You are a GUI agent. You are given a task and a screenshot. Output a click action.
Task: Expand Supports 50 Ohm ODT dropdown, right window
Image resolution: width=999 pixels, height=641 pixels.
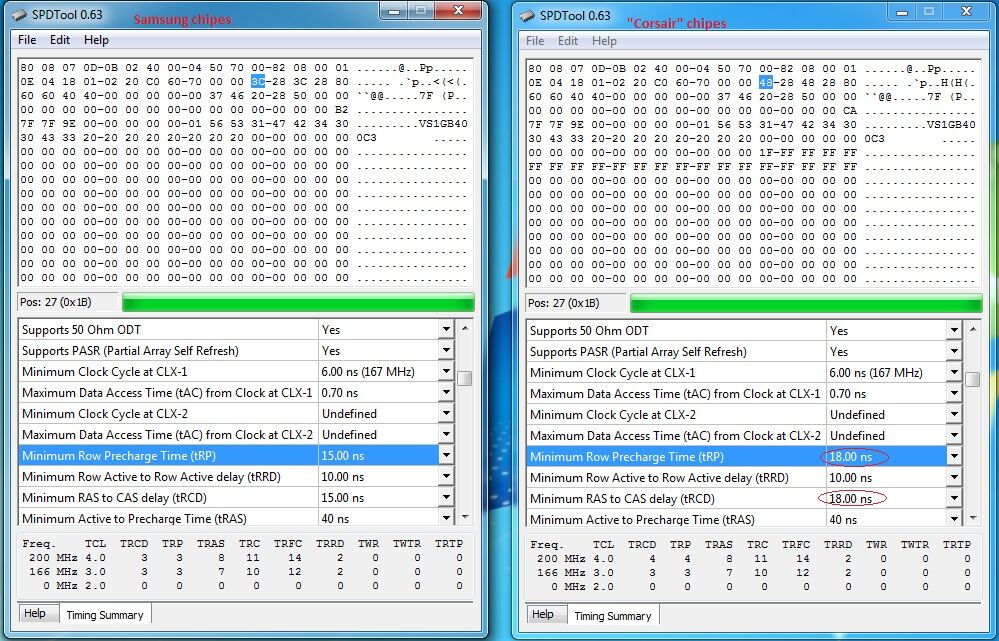(x=954, y=331)
